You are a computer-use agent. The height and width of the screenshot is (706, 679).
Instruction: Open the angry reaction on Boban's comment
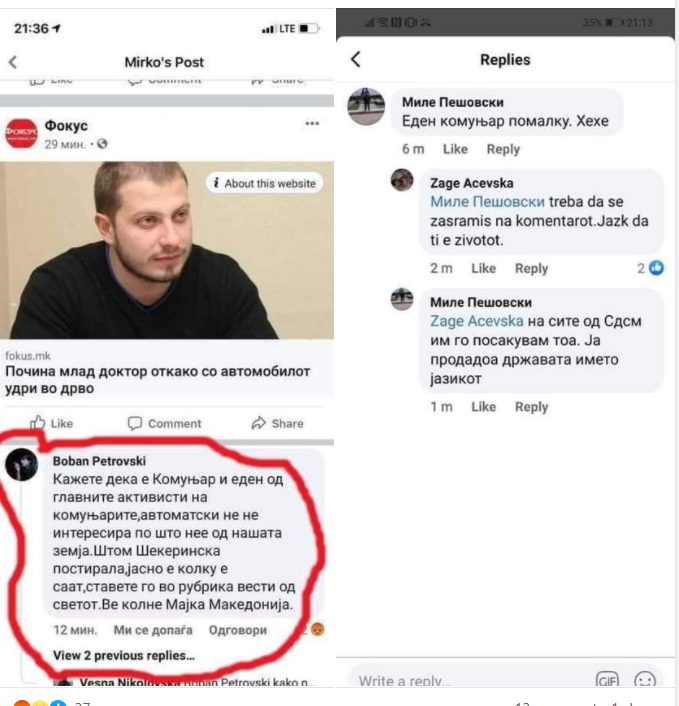[x=317, y=629]
